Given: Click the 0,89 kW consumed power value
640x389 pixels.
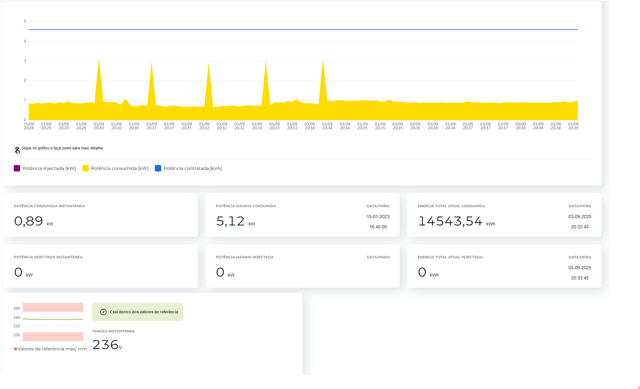Looking at the screenshot, I should click(x=33, y=221).
